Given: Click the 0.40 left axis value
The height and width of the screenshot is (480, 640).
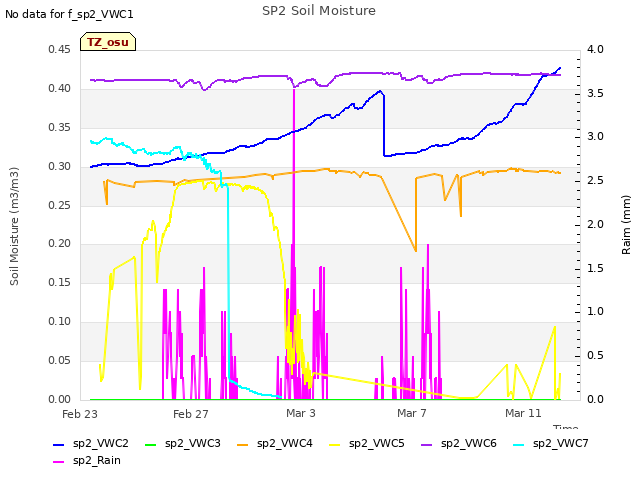Looking at the screenshot, I should point(60,88).
